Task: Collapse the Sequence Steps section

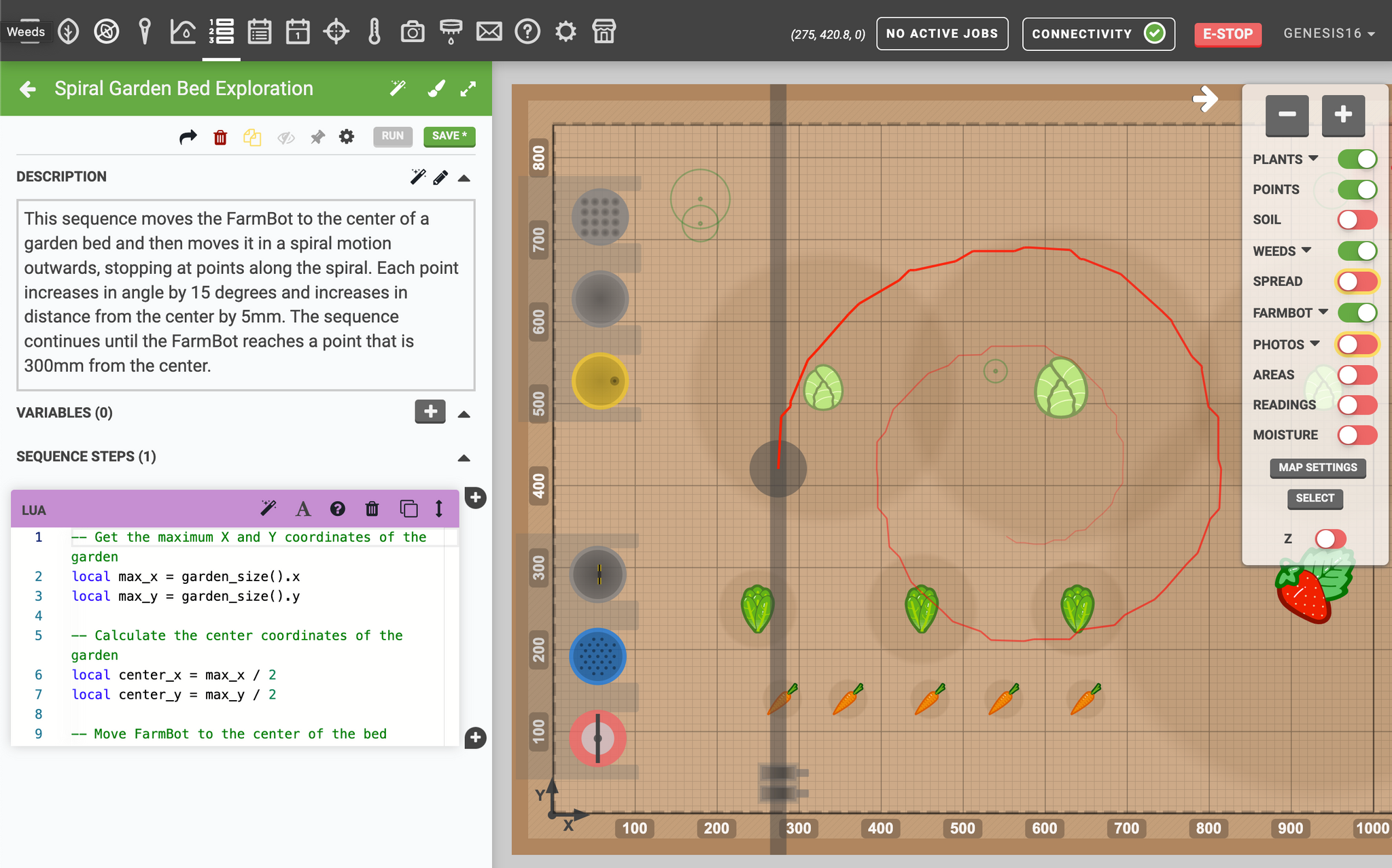Action: (464, 457)
